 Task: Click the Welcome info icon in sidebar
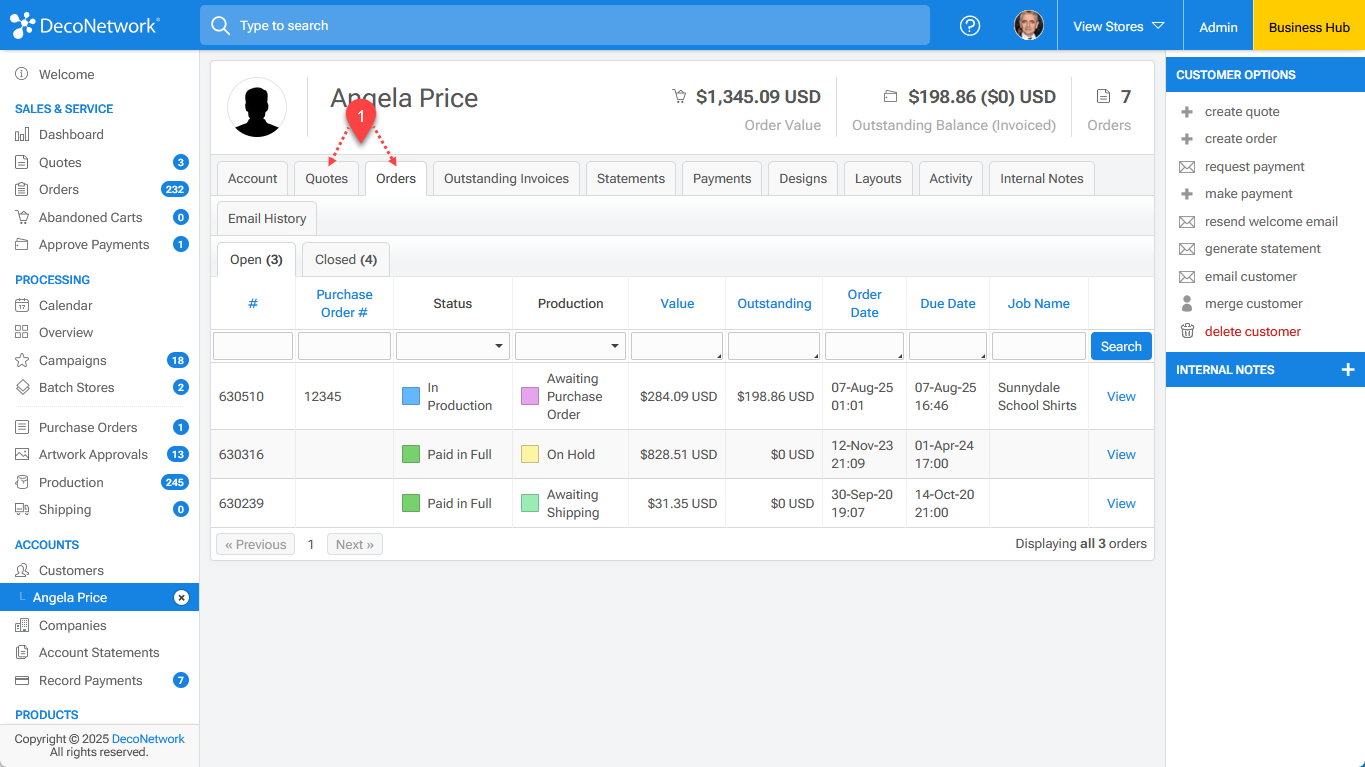click(x=22, y=75)
